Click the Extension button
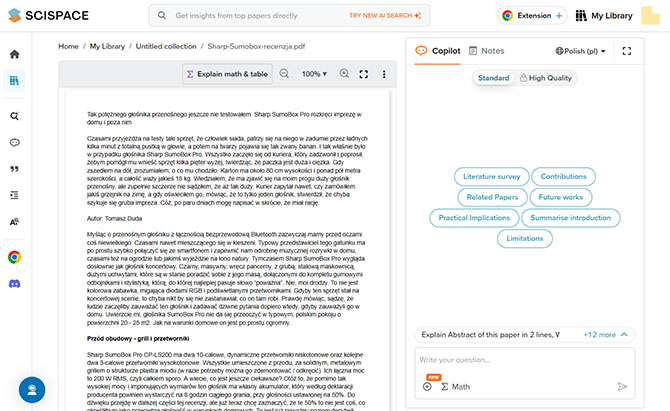 coord(532,15)
